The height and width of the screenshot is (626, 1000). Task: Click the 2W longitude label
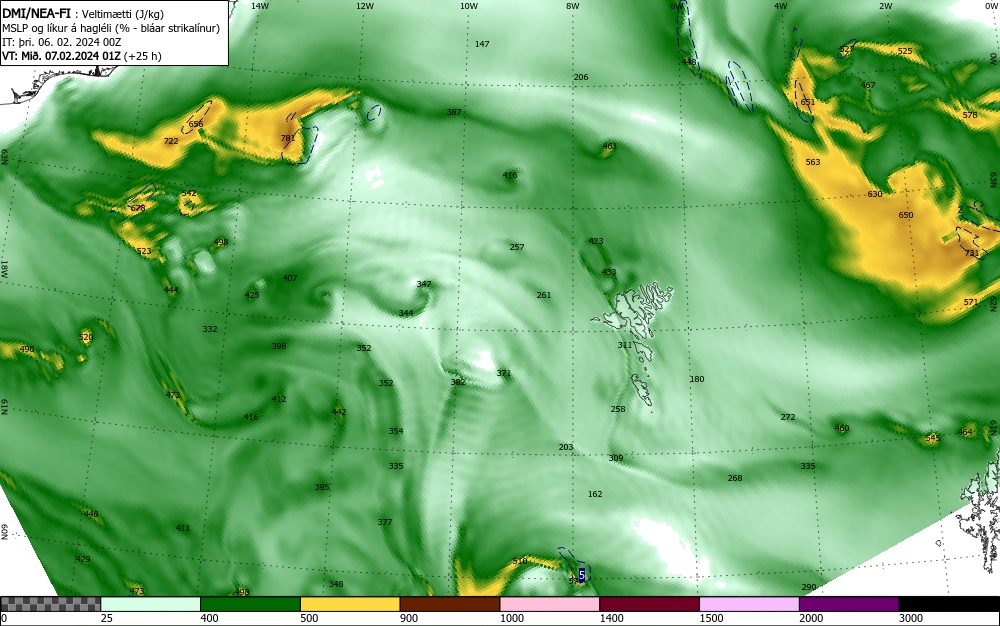[x=885, y=6]
